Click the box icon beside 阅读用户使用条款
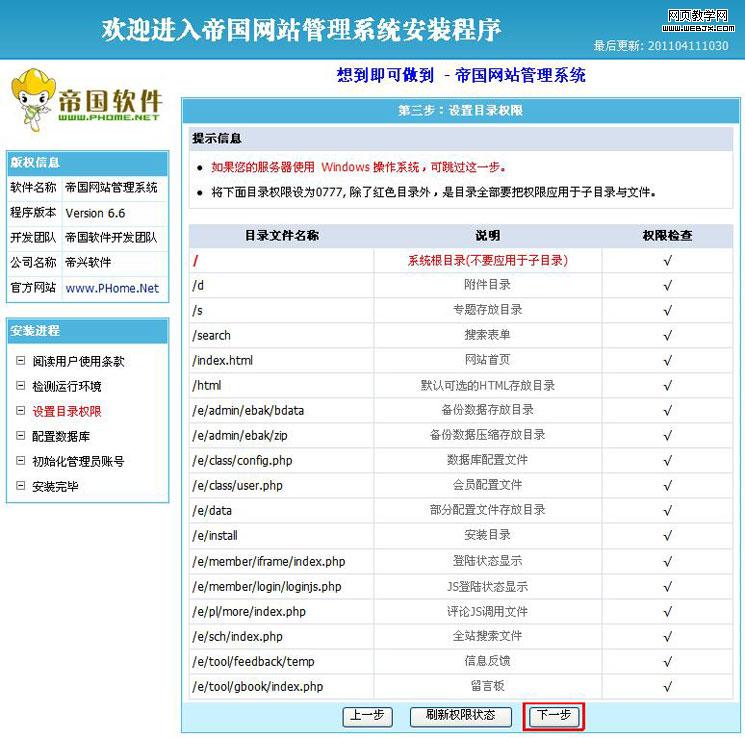Viewport: 745px width, 738px height. (21, 362)
